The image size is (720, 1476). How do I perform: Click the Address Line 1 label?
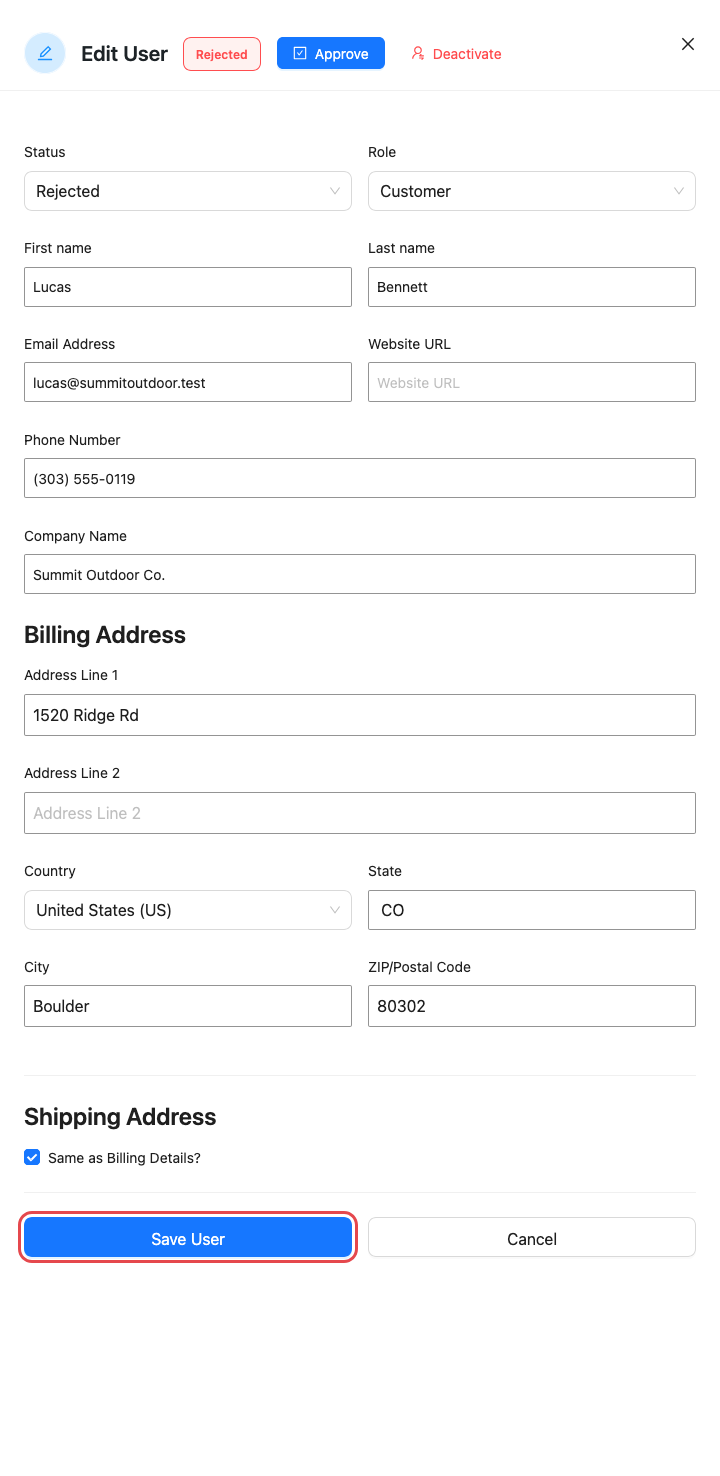(71, 675)
